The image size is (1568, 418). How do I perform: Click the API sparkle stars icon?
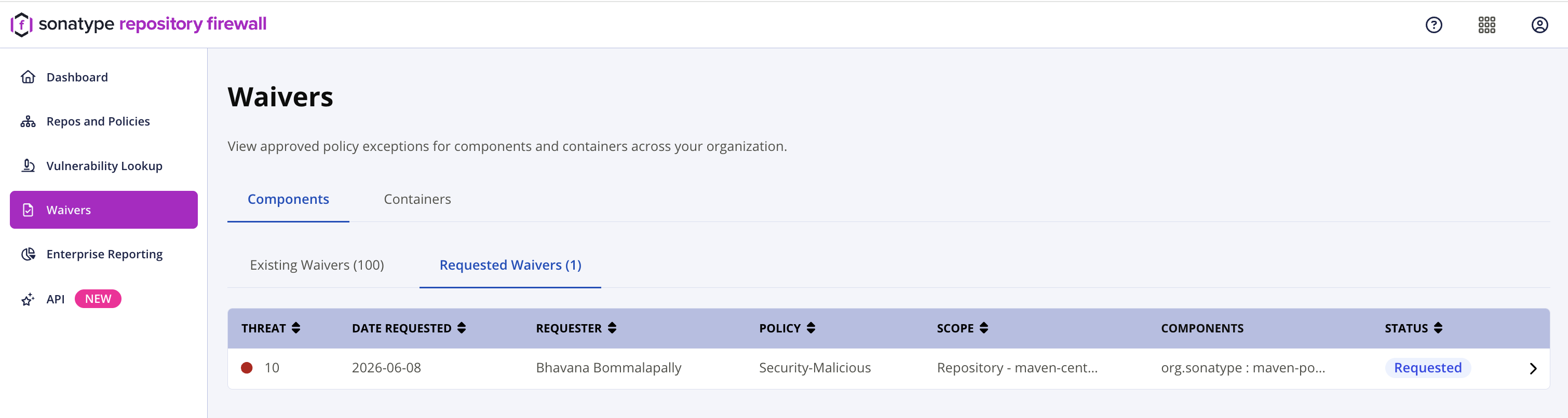pos(28,299)
